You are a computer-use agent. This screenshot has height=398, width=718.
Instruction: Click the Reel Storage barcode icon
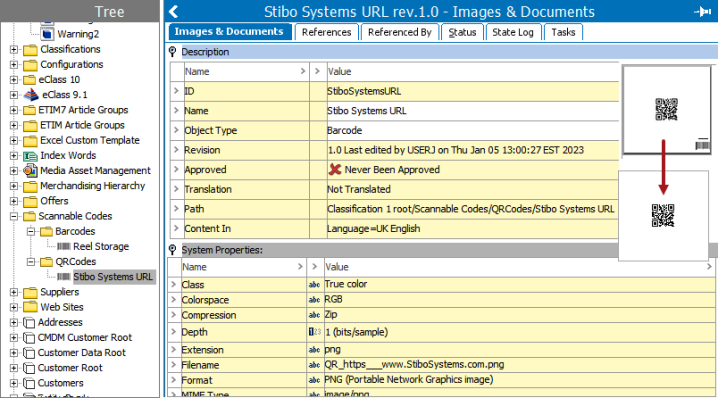click(64, 246)
